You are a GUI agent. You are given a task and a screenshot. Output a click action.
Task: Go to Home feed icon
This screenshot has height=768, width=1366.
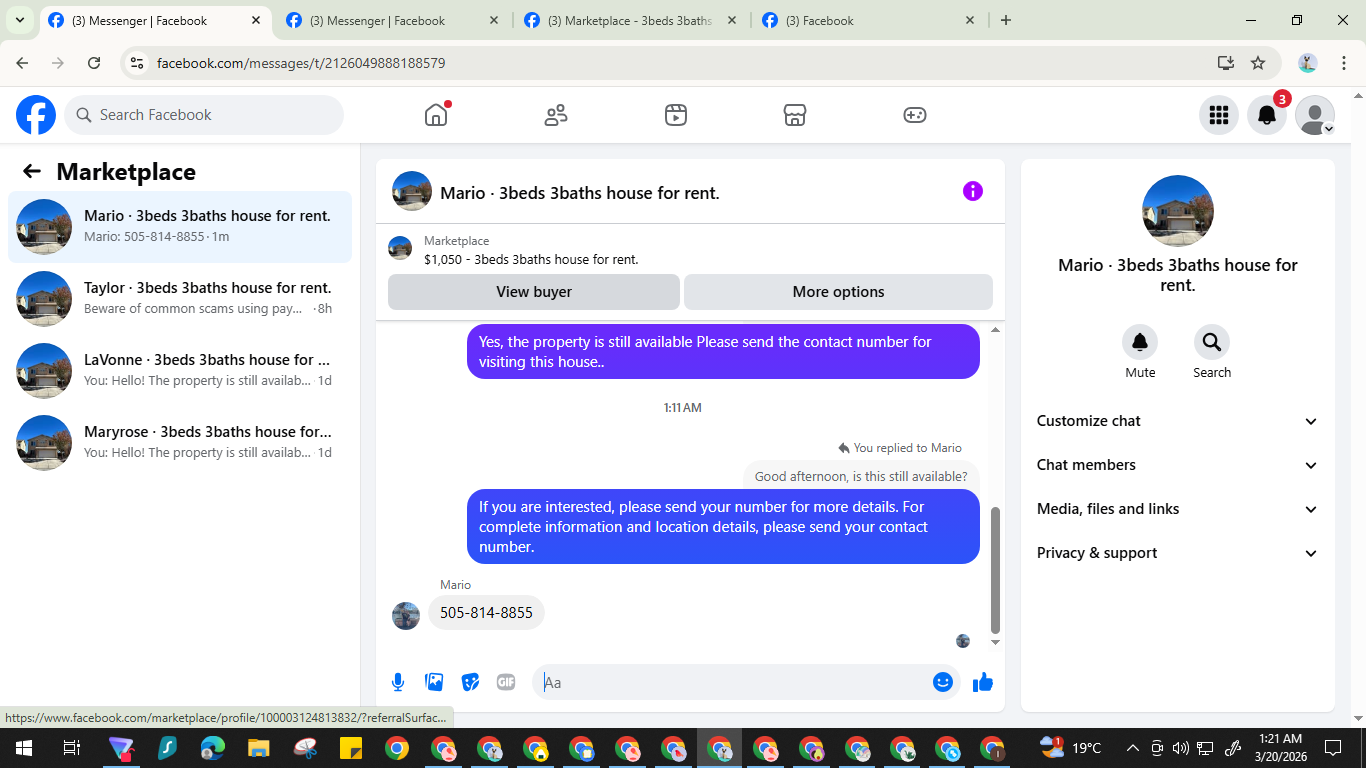(436, 115)
